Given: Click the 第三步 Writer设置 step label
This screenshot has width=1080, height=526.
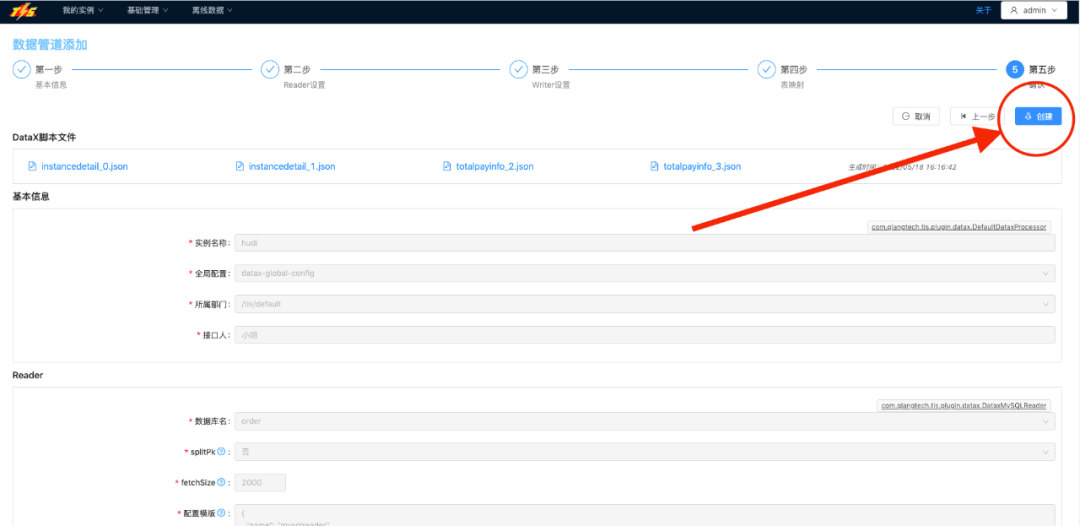Looking at the screenshot, I should point(550,77).
